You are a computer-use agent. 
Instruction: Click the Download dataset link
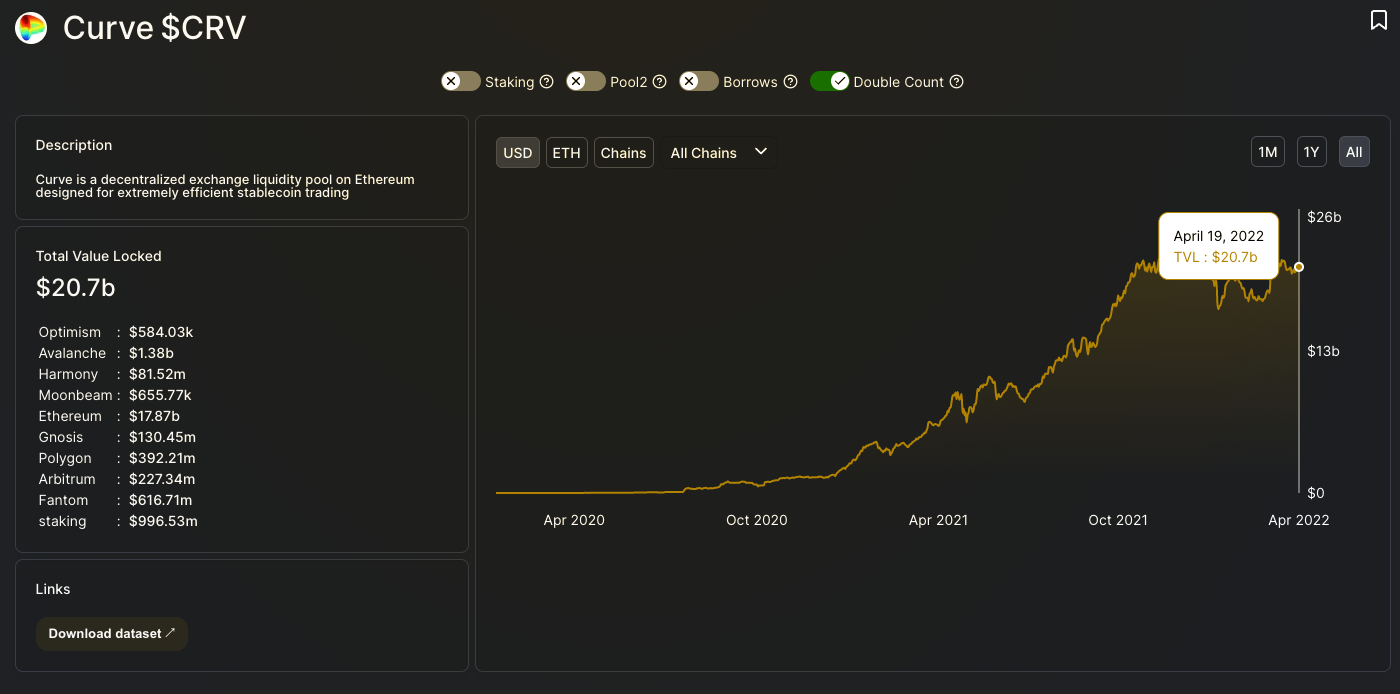(x=112, y=634)
